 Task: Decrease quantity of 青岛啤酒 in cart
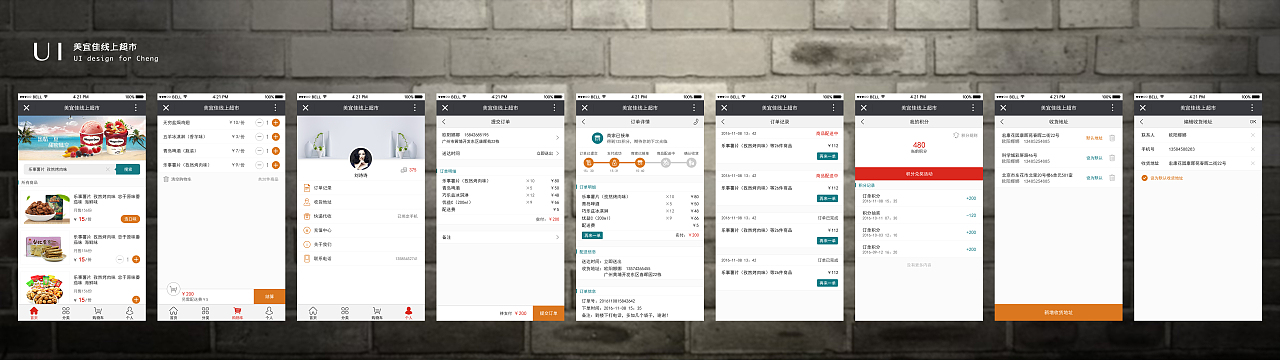click(x=259, y=151)
